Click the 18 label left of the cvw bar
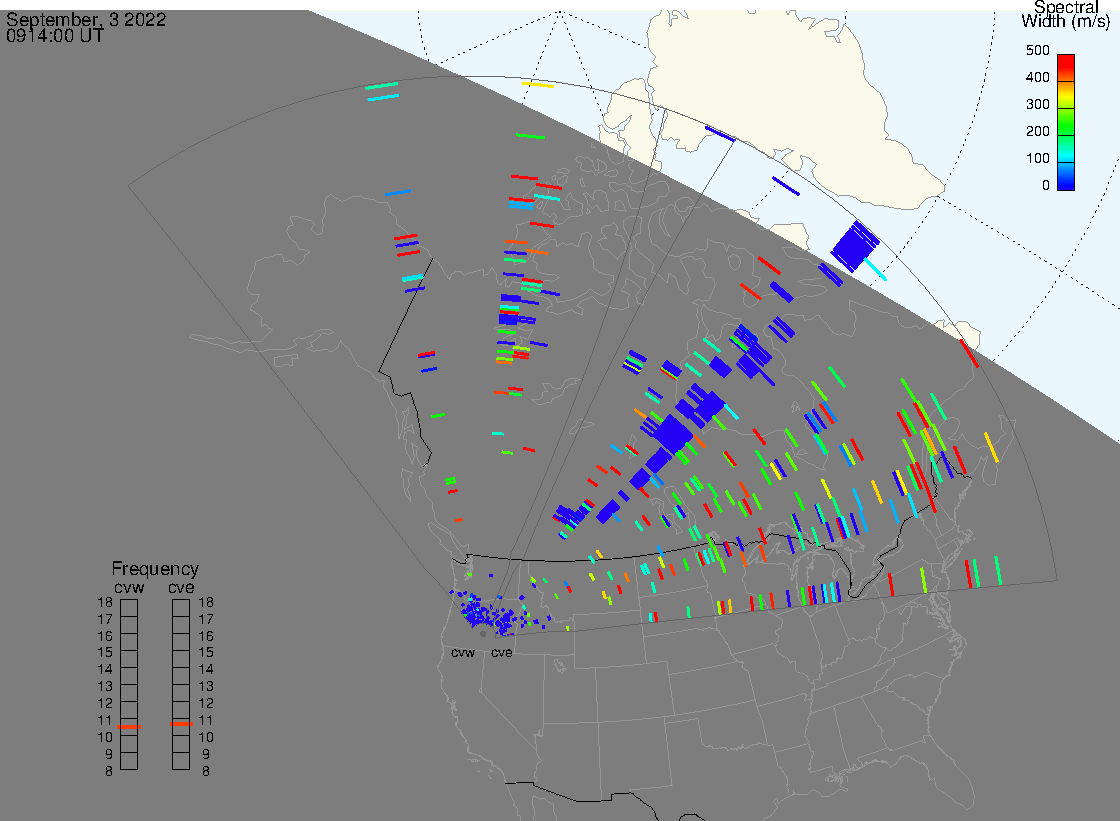Image resolution: width=1120 pixels, height=821 pixels. tap(105, 602)
